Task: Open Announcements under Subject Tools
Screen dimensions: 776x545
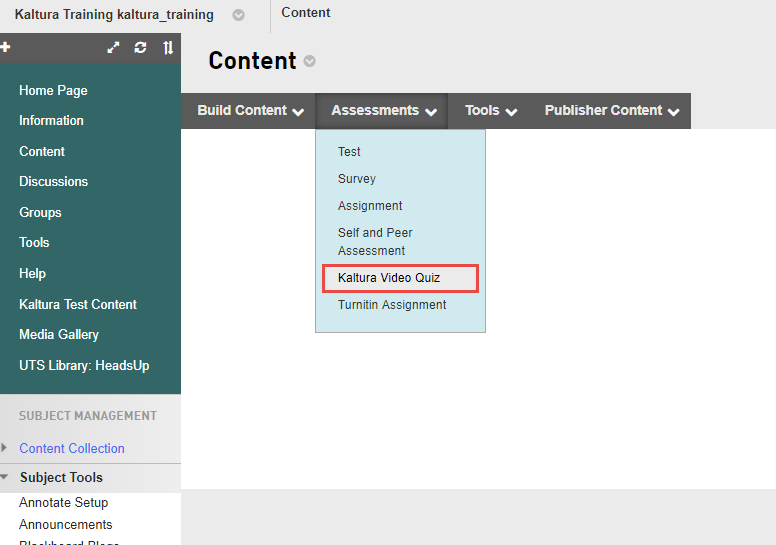Action: coord(66,525)
